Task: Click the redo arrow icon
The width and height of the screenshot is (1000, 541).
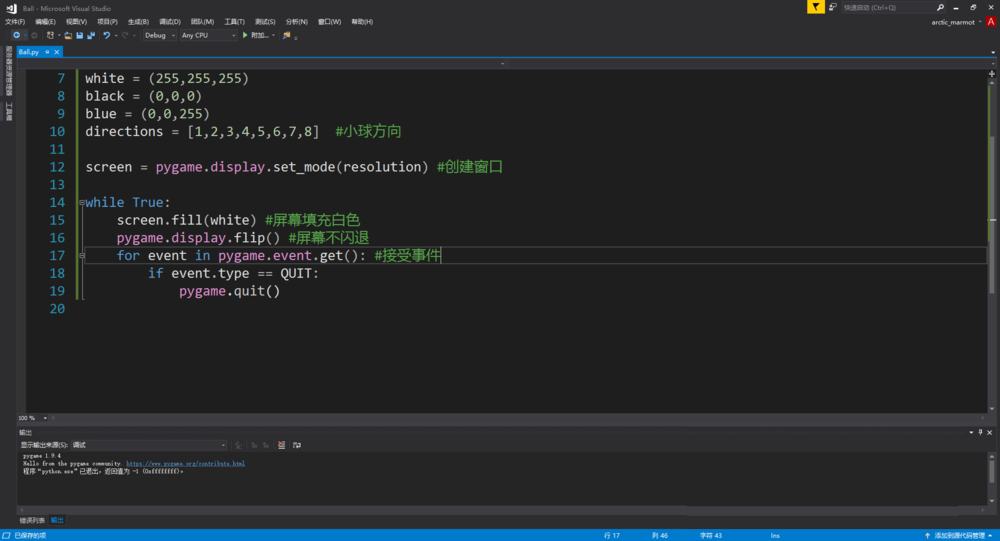Action: click(125, 36)
